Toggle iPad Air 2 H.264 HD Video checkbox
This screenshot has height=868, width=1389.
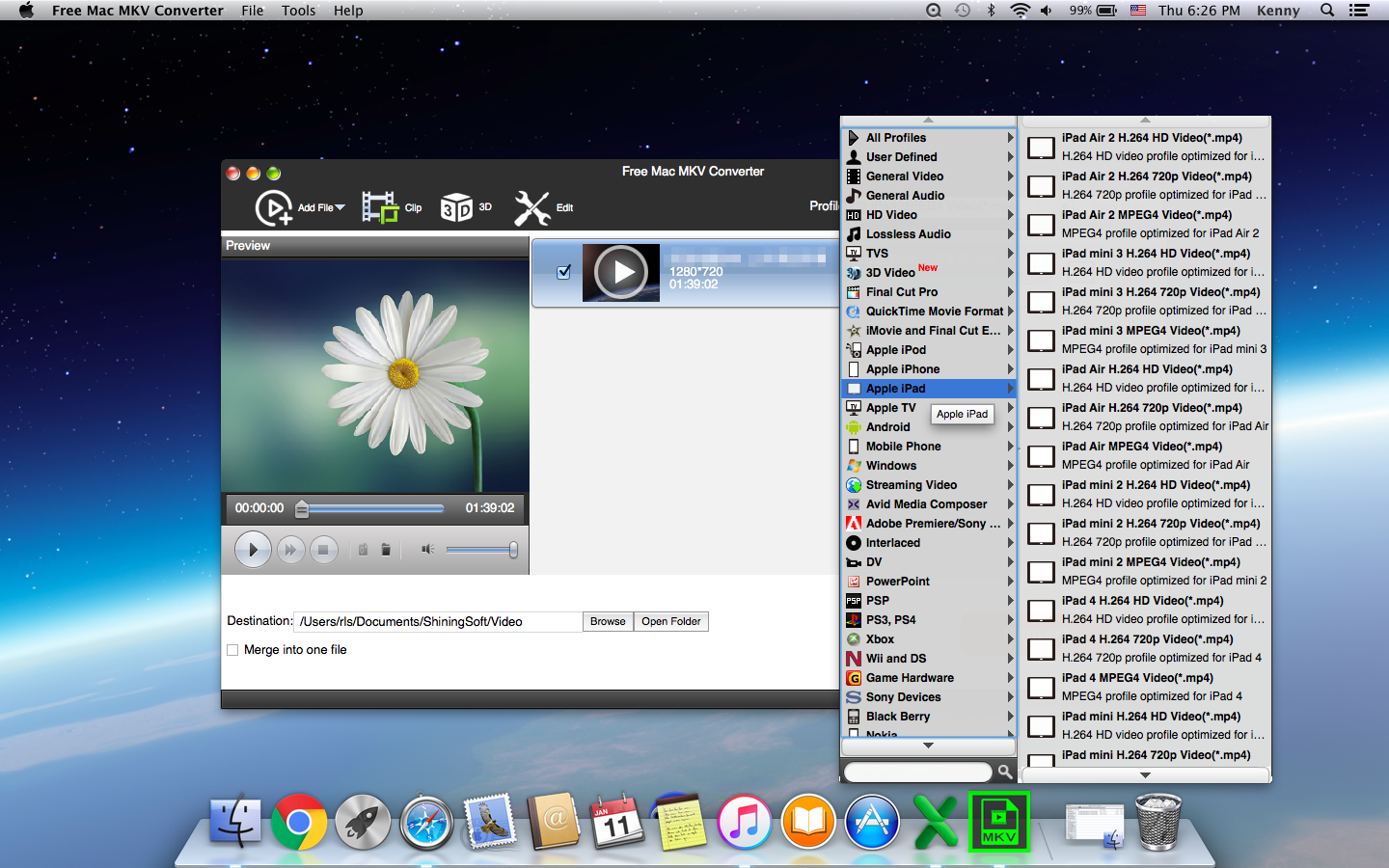[x=1041, y=148]
